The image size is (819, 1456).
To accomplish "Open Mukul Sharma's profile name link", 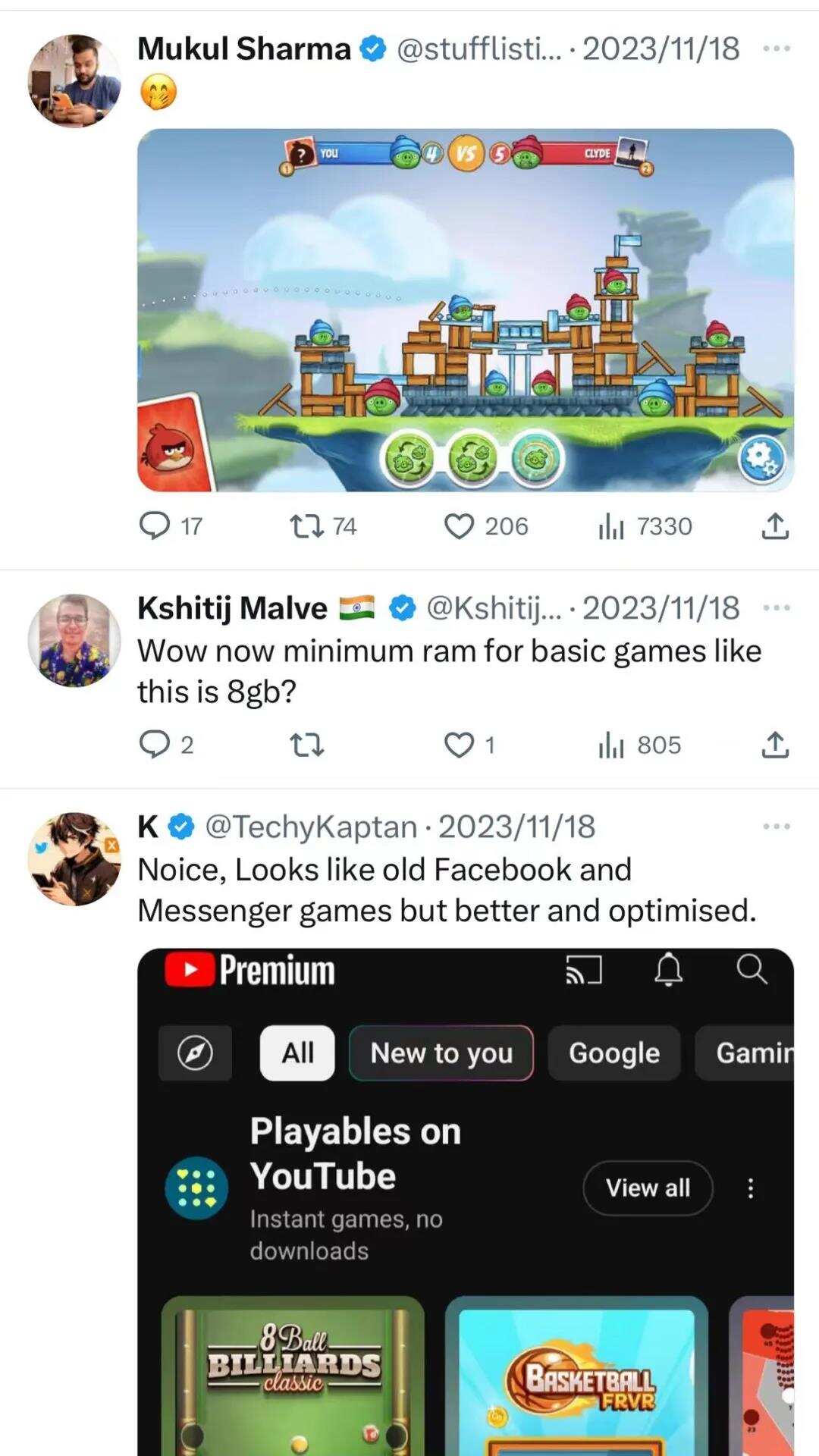I will pyautogui.click(x=244, y=49).
